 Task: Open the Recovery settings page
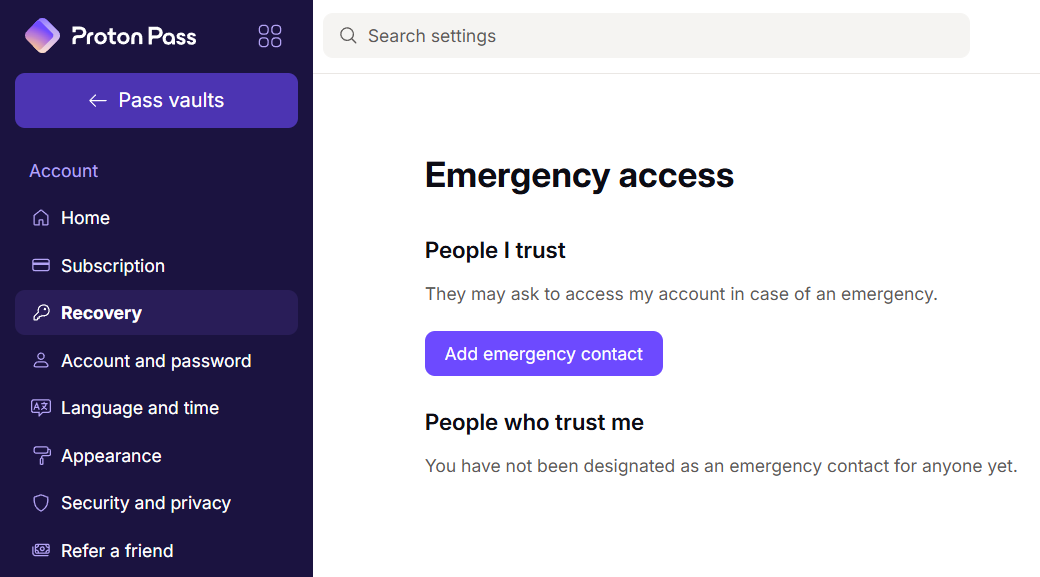click(101, 312)
